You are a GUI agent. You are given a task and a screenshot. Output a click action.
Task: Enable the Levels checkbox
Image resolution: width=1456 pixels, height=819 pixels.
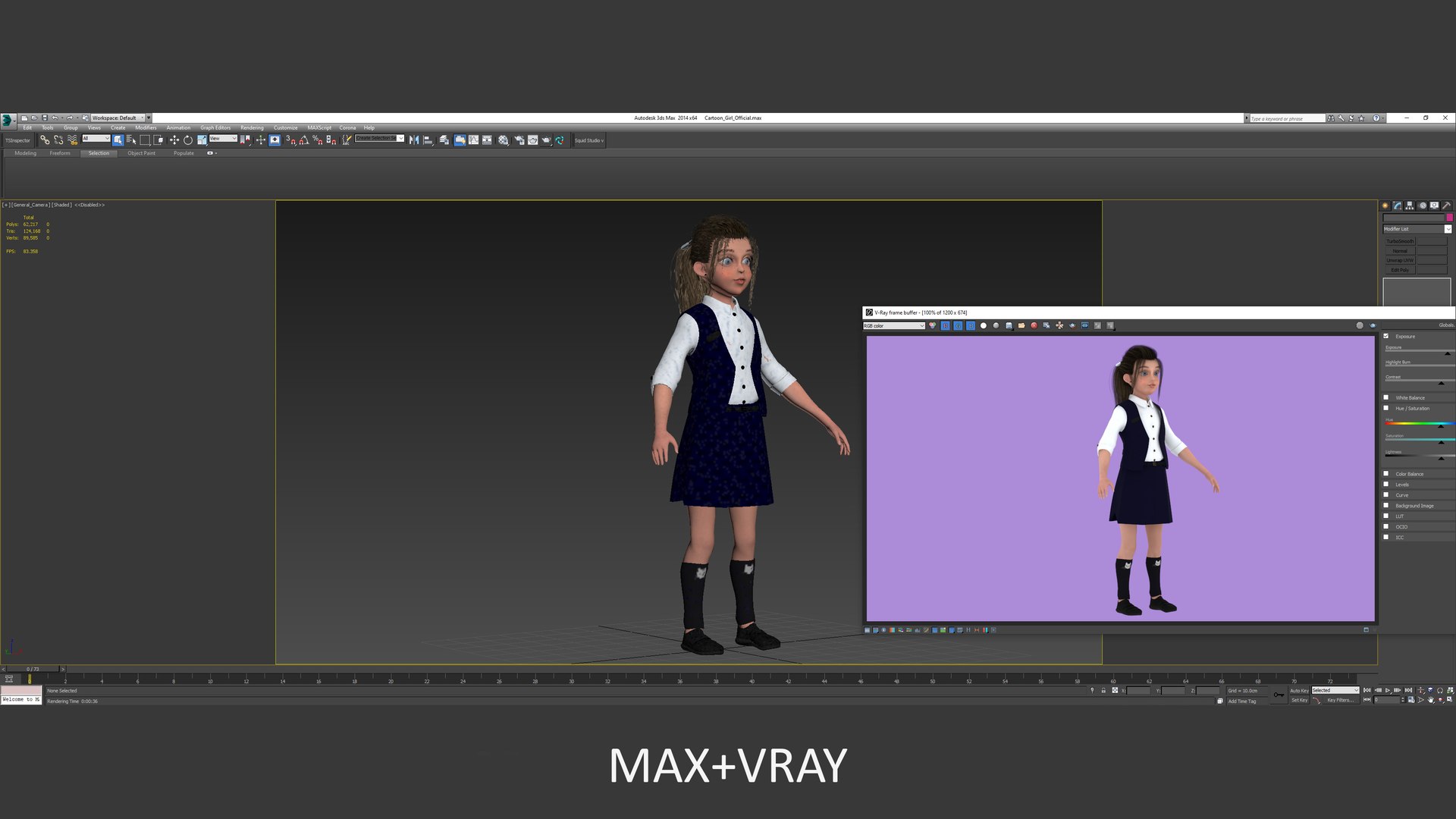point(1386,484)
